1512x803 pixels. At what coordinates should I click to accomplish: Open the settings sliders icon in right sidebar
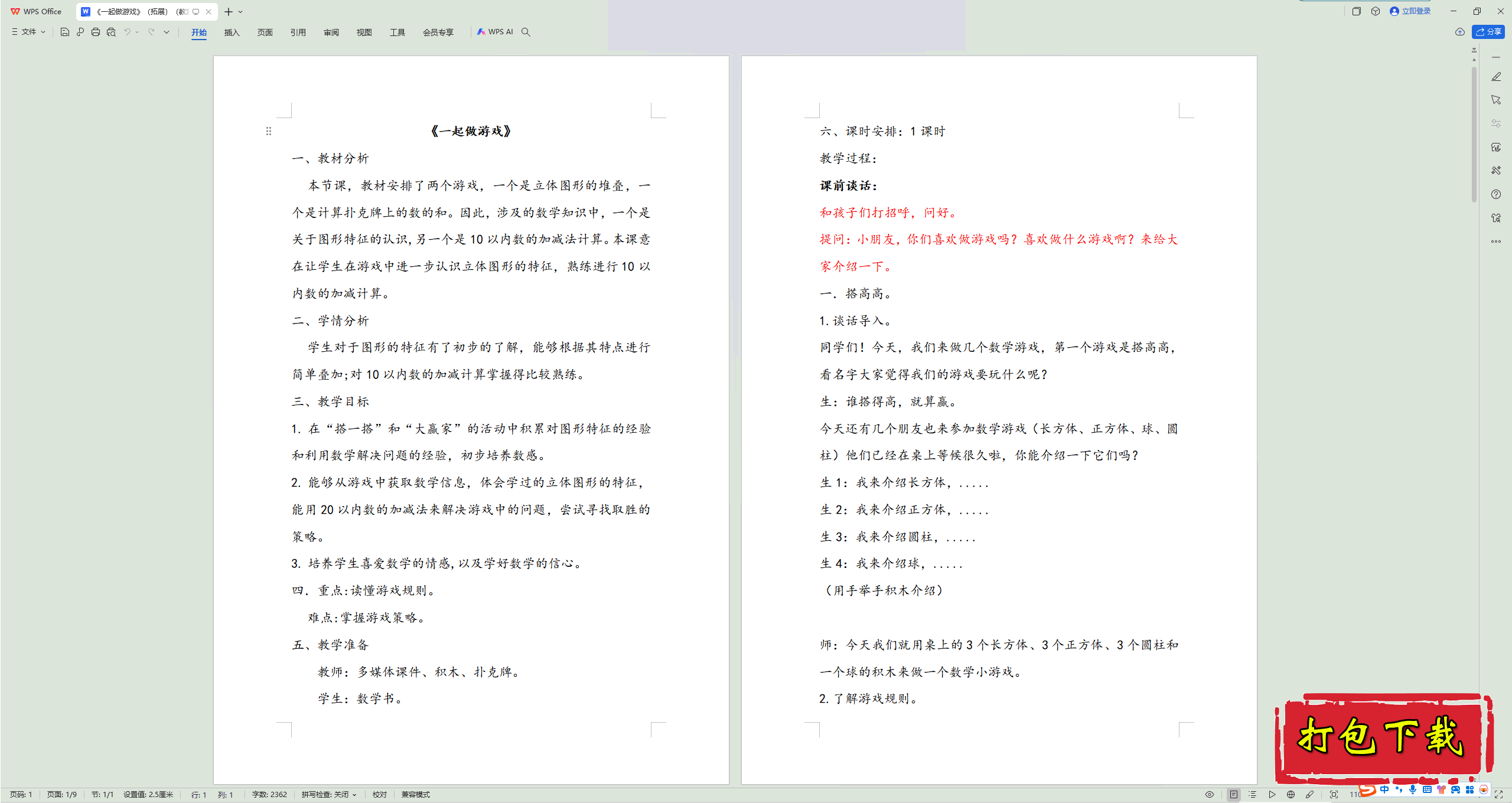pyautogui.click(x=1496, y=123)
